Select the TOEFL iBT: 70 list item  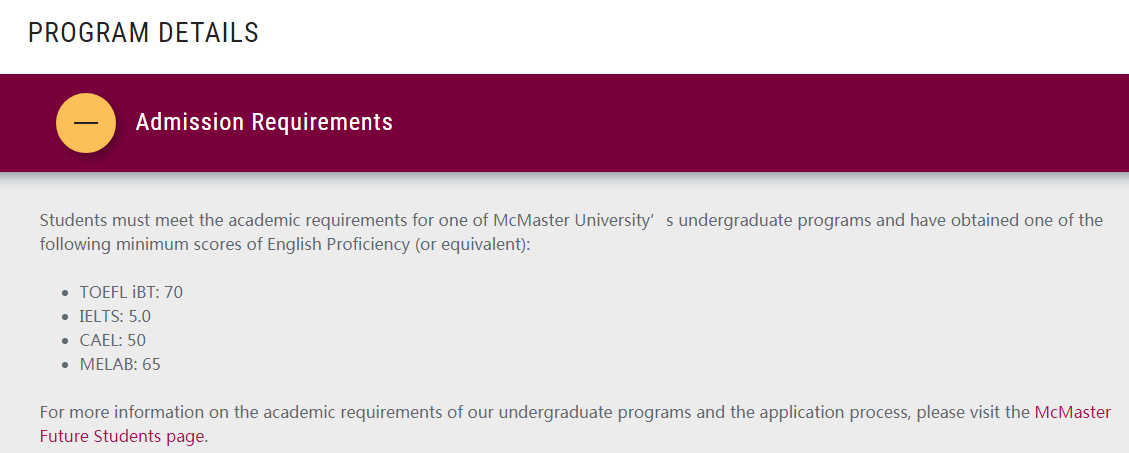point(131,292)
